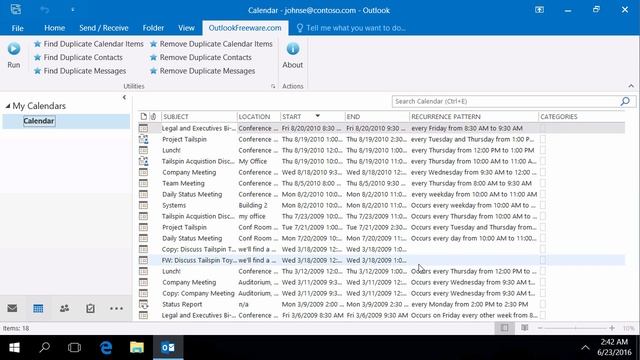
Task: Select the Calendar folder
Action: click(38, 121)
